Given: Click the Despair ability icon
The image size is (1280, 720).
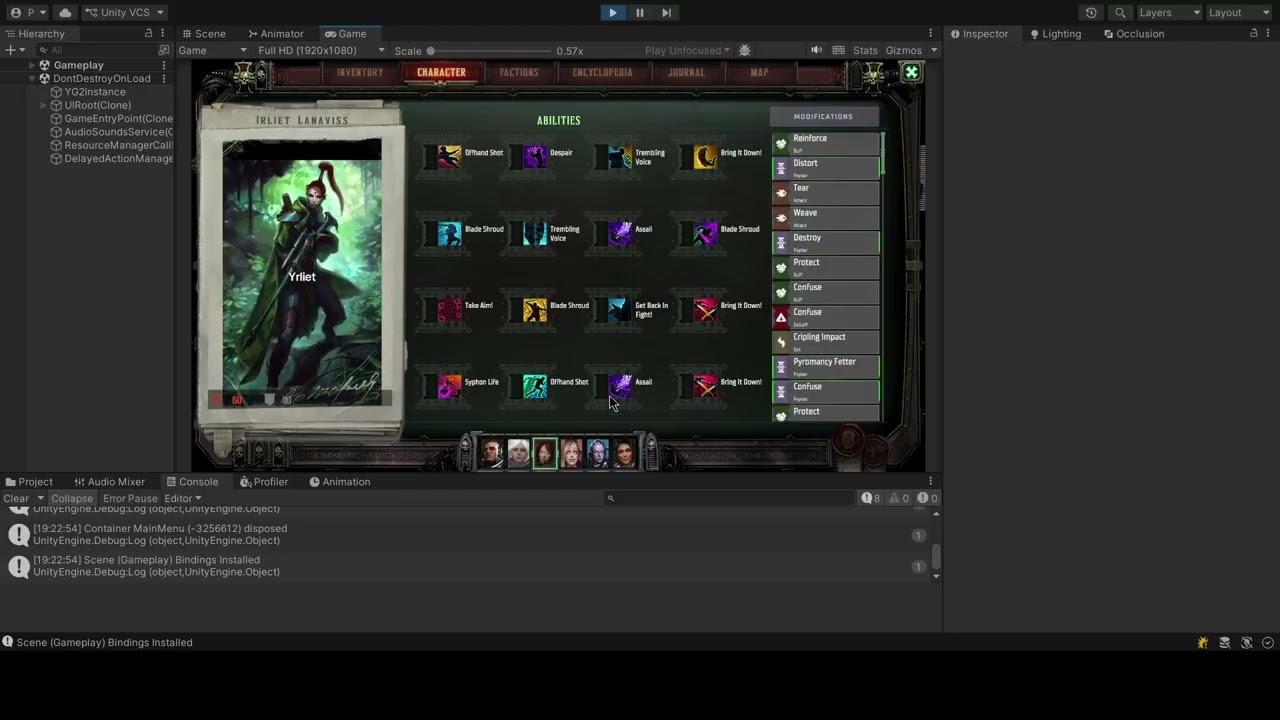Looking at the screenshot, I should pyautogui.click(x=535, y=157).
